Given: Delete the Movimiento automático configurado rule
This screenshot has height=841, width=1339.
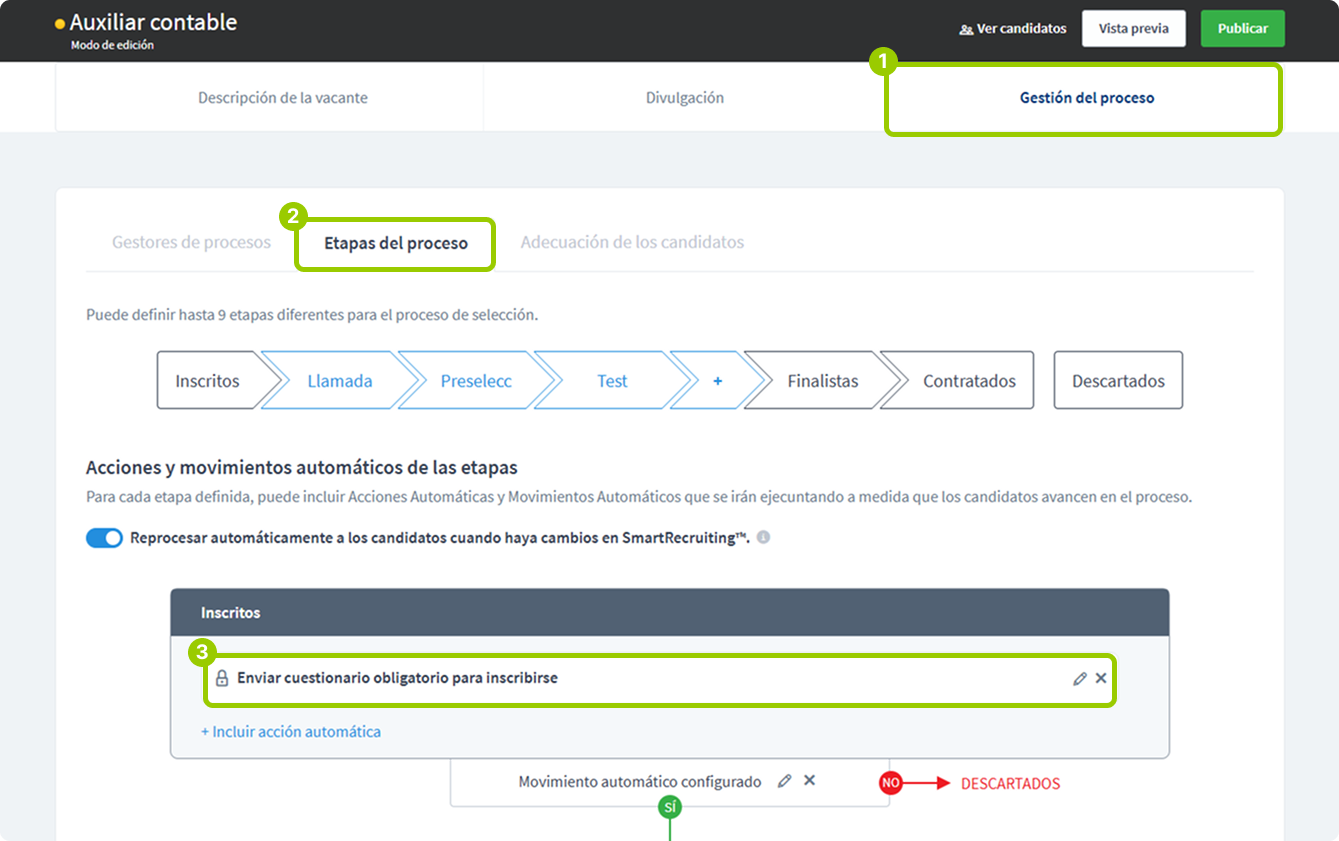Looking at the screenshot, I should coord(810,780).
